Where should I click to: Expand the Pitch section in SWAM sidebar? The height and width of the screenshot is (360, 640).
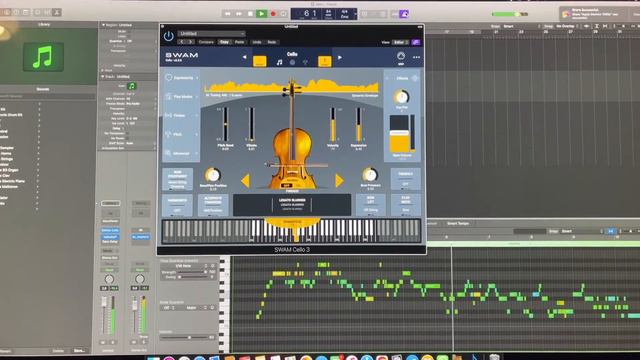pos(181,134)
